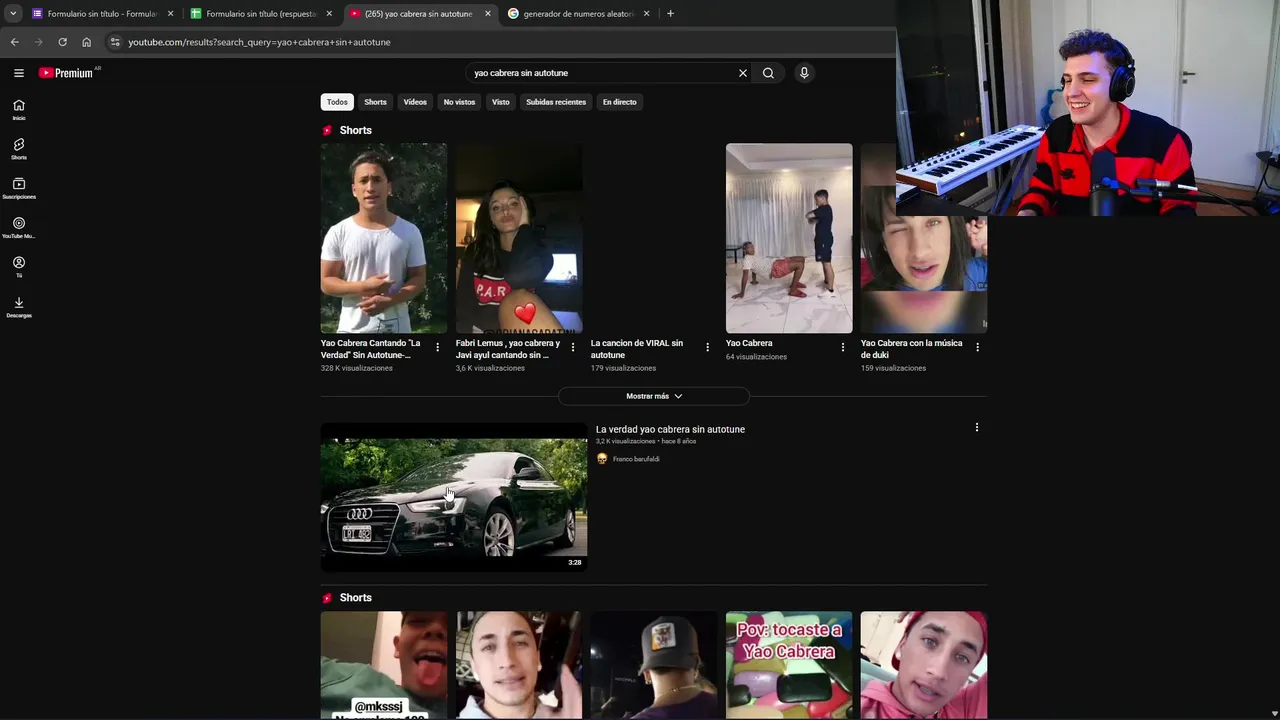
Task: Close the generador de numeros tab
Action: click(646, 14)
